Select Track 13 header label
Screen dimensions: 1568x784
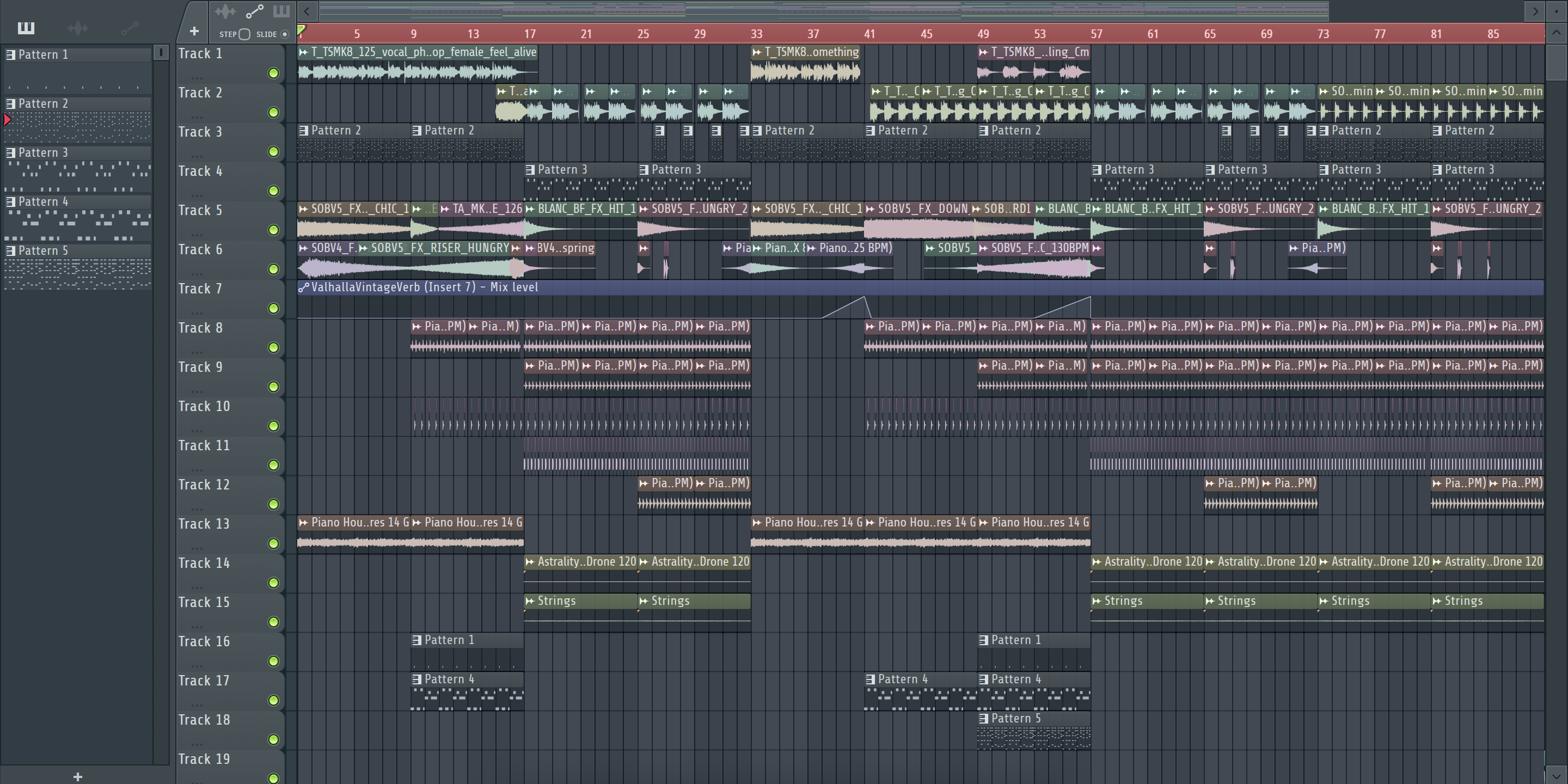[x=204, y=524]
